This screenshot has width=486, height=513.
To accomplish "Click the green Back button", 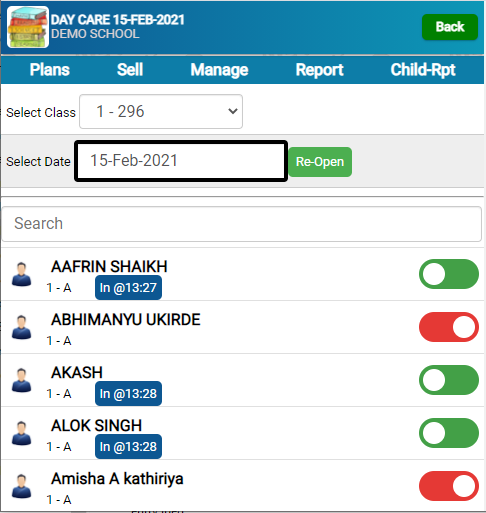I will 450,27.
